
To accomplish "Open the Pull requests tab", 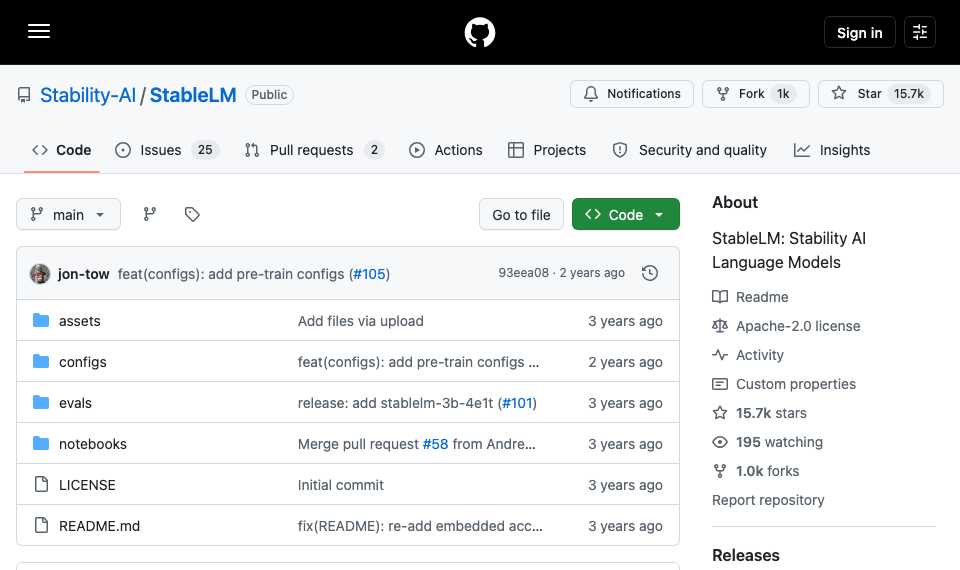I will pyautogui.click(x=313, y=150).
